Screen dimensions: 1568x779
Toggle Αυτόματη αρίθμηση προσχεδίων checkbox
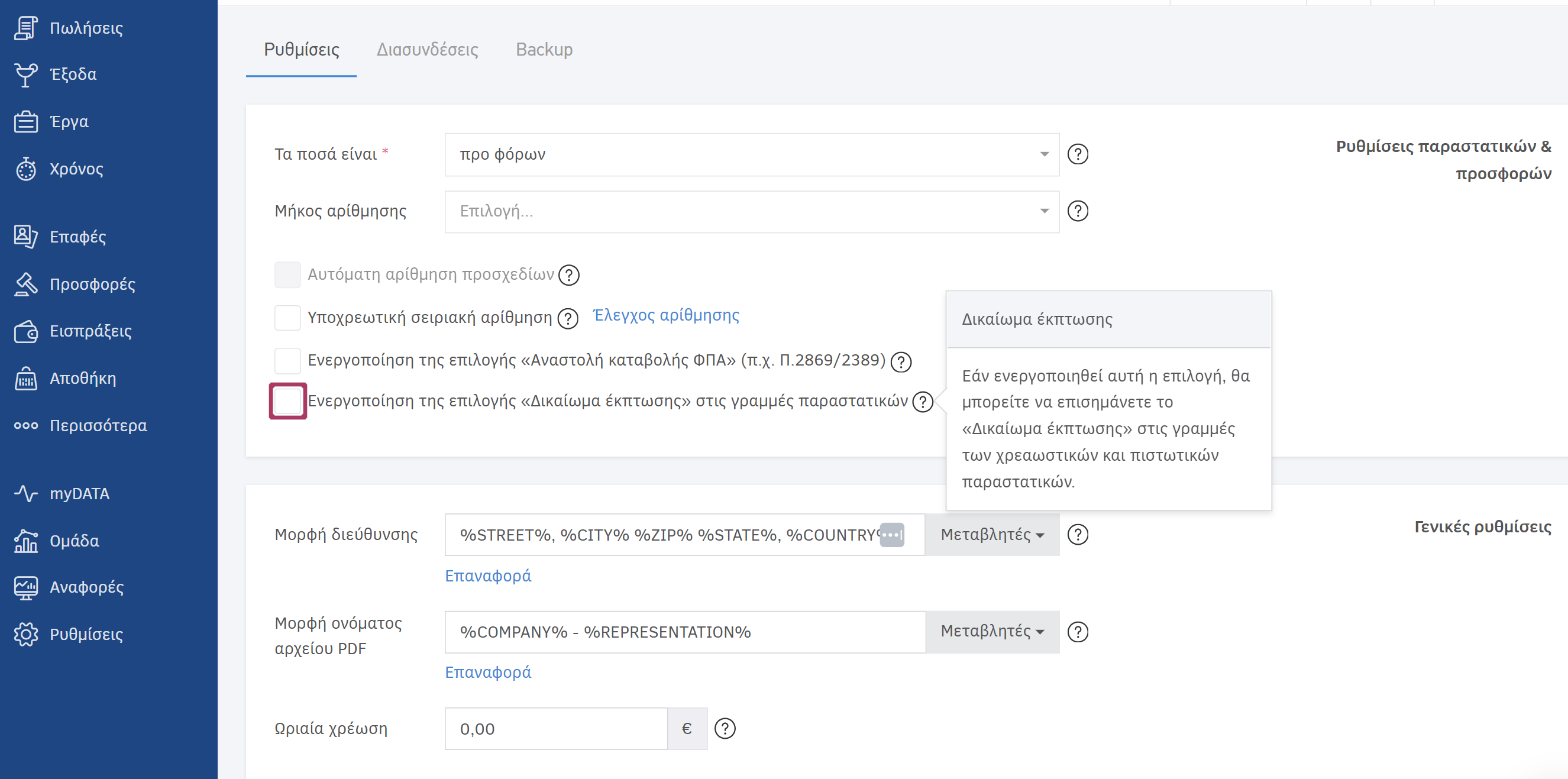pyautogui.click(x=287, y=275)
